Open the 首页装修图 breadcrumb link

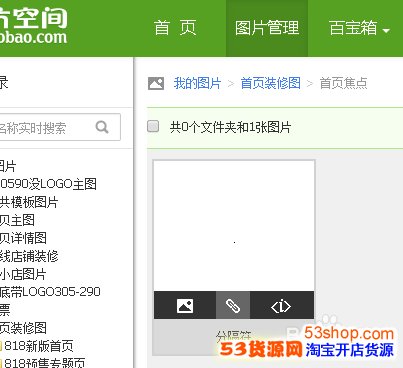pos(270,83)
